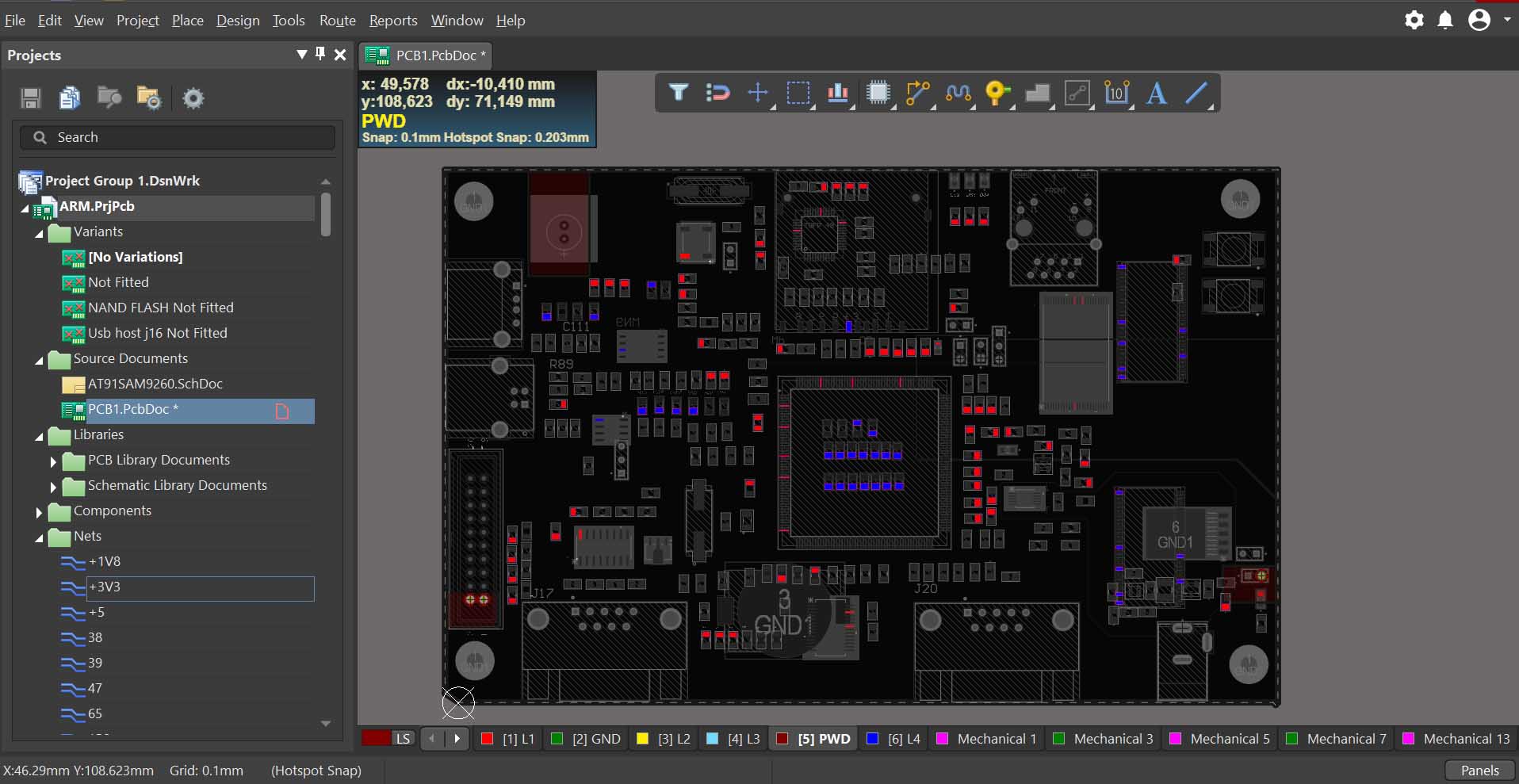Click the dark red current-layer color swatch

tap(376, 739)
